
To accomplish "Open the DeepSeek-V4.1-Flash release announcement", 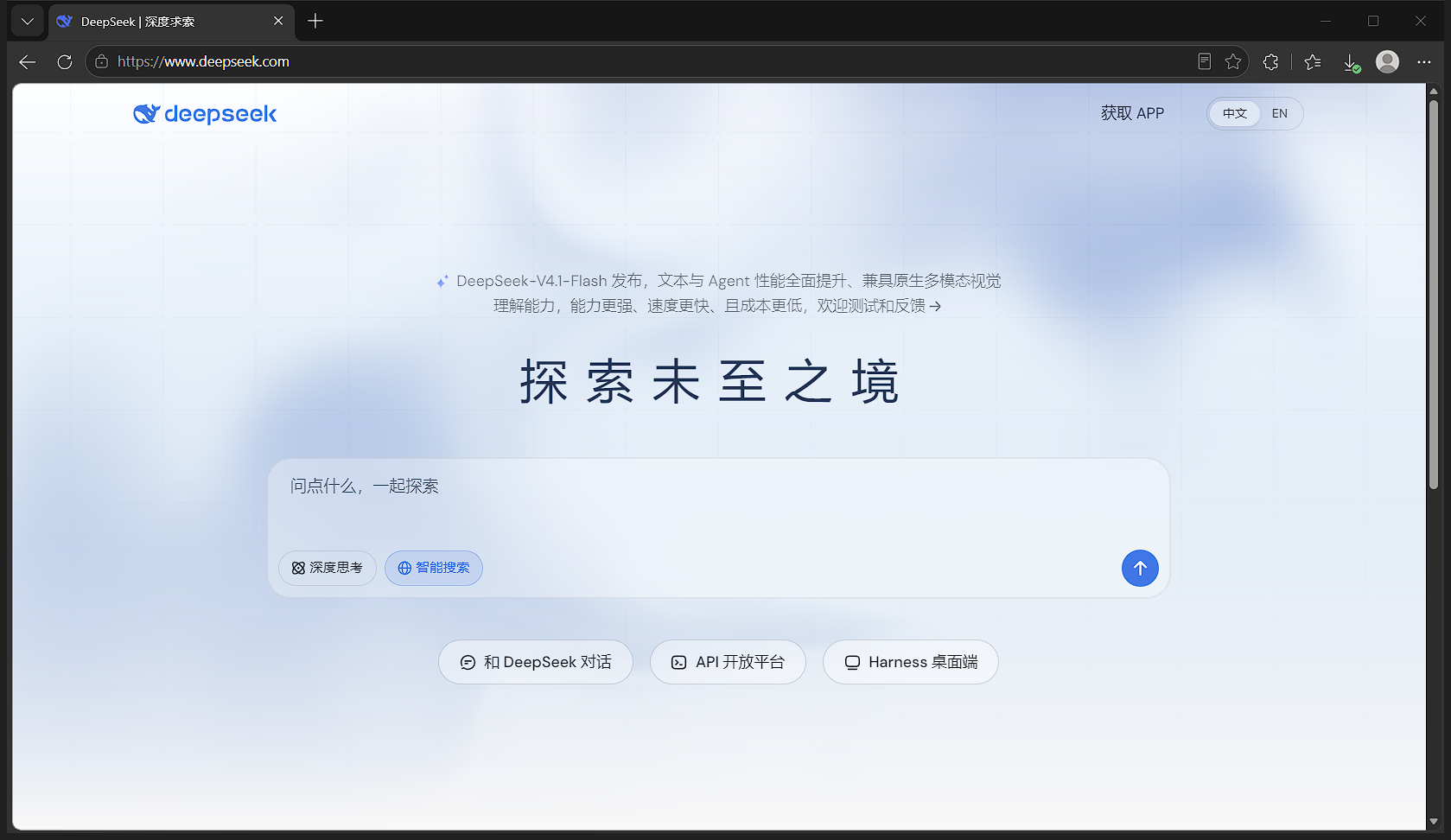I will [x=718, y=293].
